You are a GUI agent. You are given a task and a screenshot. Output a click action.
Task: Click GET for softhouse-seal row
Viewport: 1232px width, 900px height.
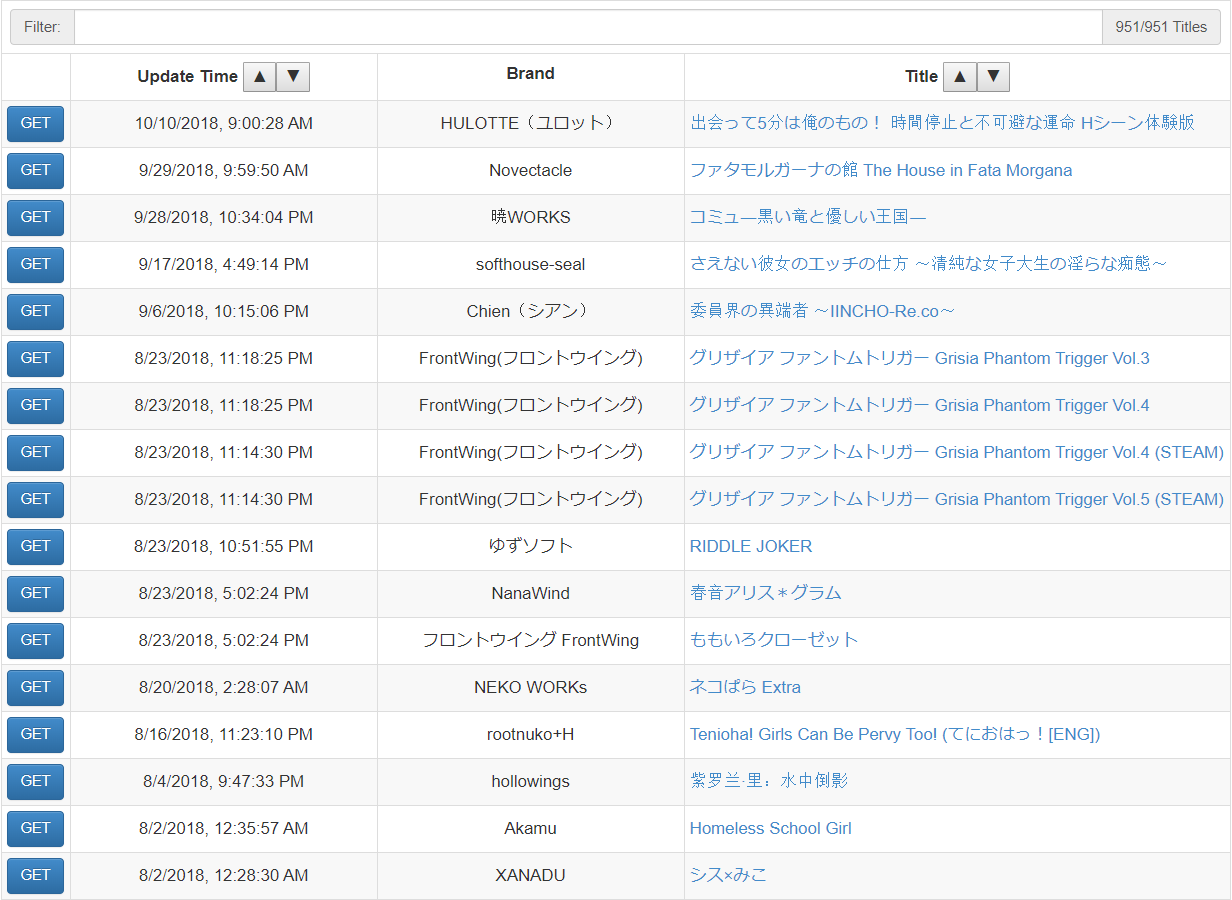pos(35,265)
